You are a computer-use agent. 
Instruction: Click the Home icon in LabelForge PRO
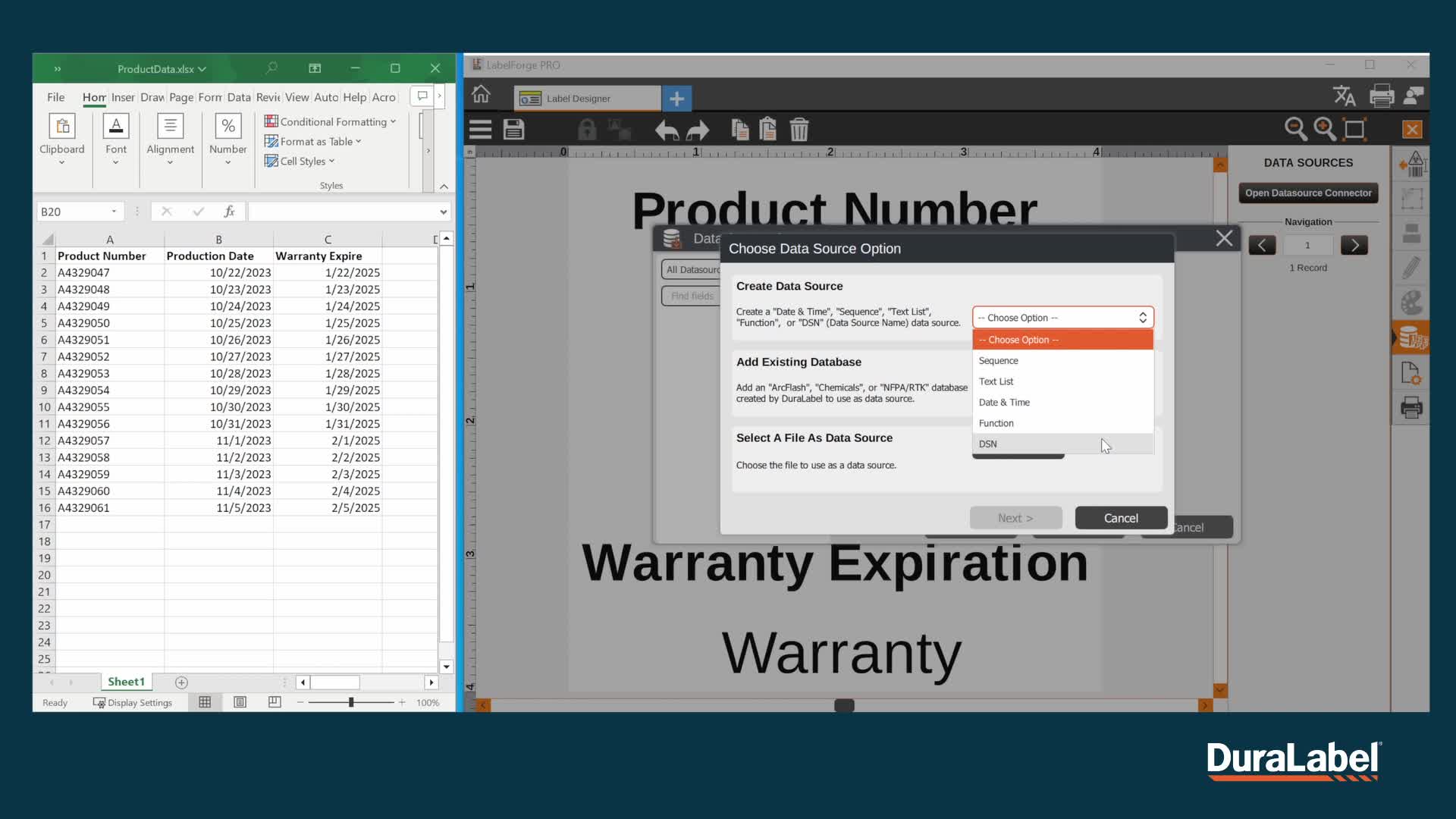coord(481,95)
